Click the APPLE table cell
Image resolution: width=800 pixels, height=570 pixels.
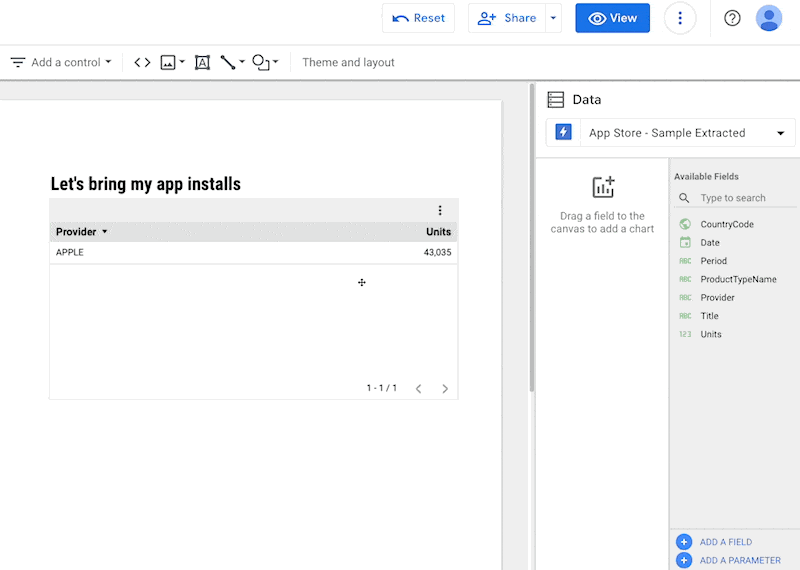pos(70,252)
